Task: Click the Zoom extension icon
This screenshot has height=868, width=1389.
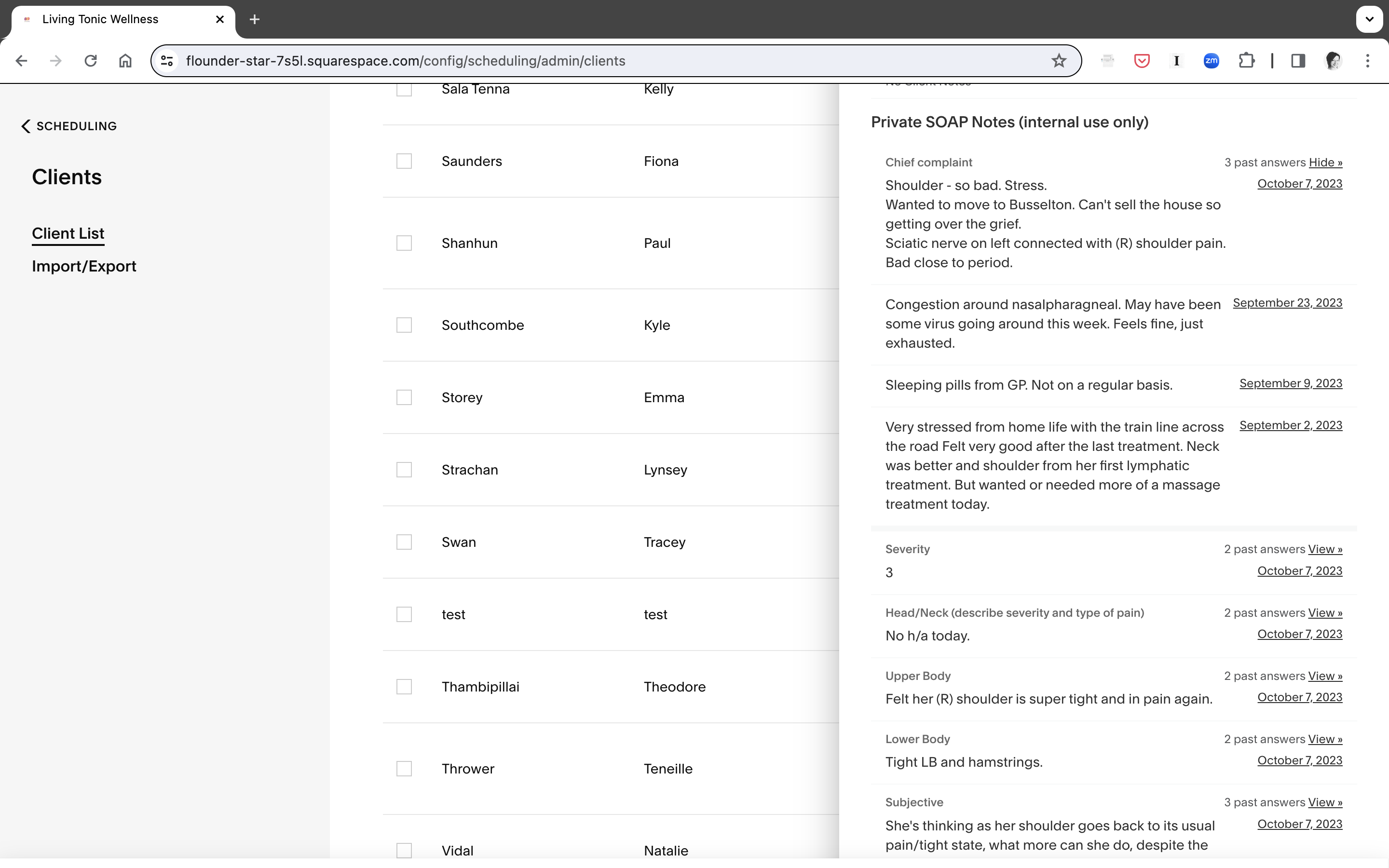Action: click(1211, 61)
